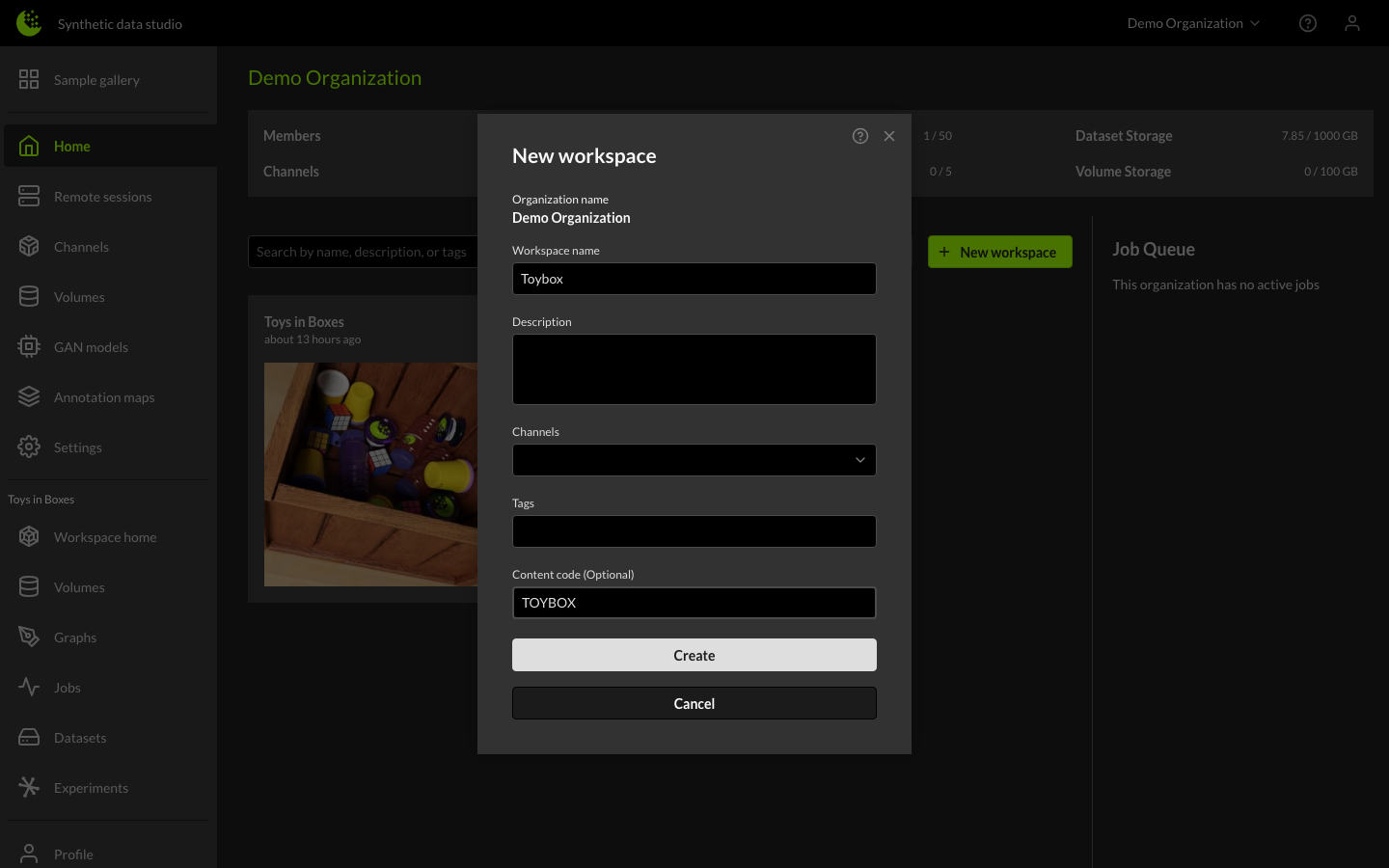1389x868 pixels.
Task: Open the GAN models section
Action: (29, 346)
